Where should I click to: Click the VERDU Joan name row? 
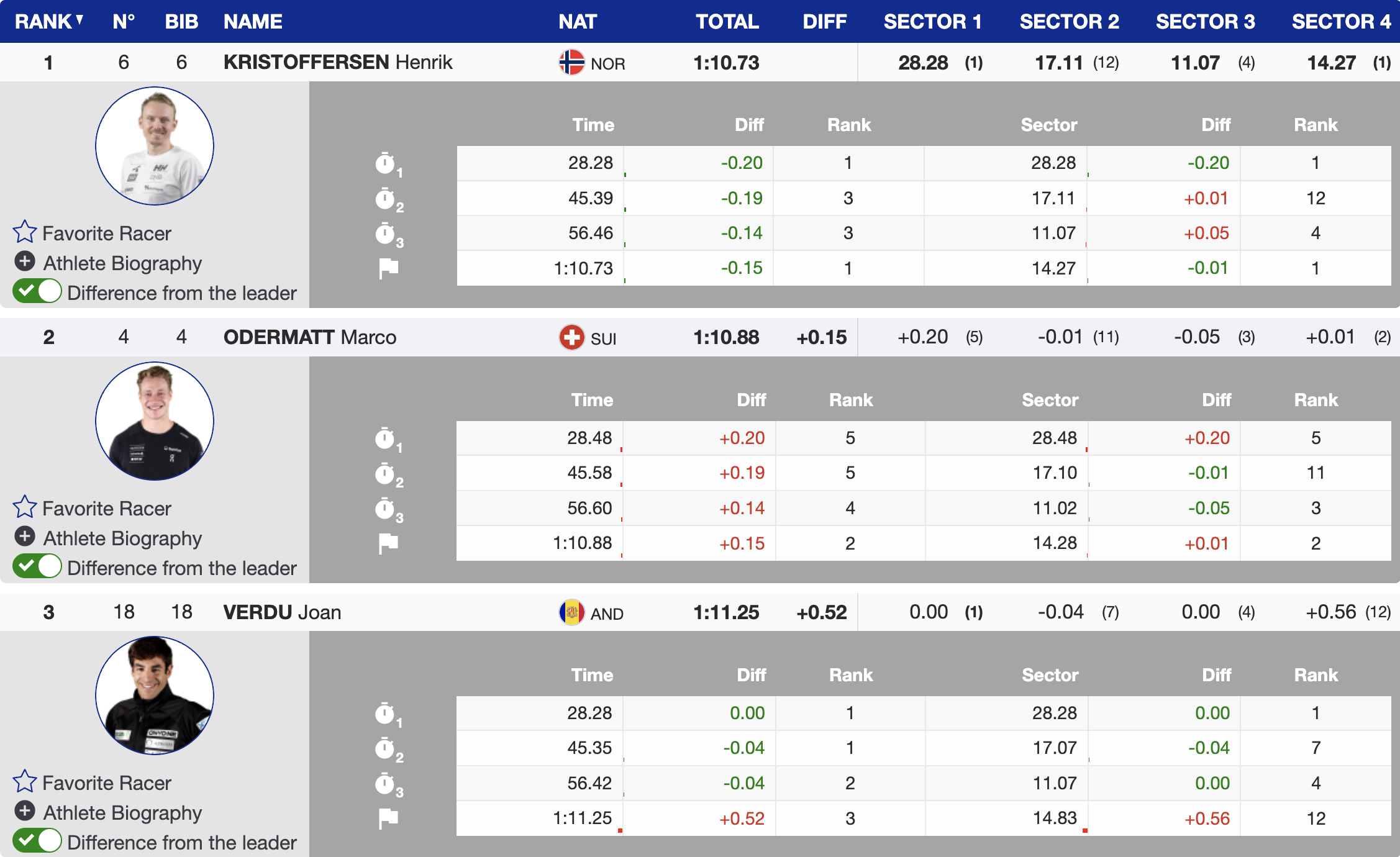[282, 612]
